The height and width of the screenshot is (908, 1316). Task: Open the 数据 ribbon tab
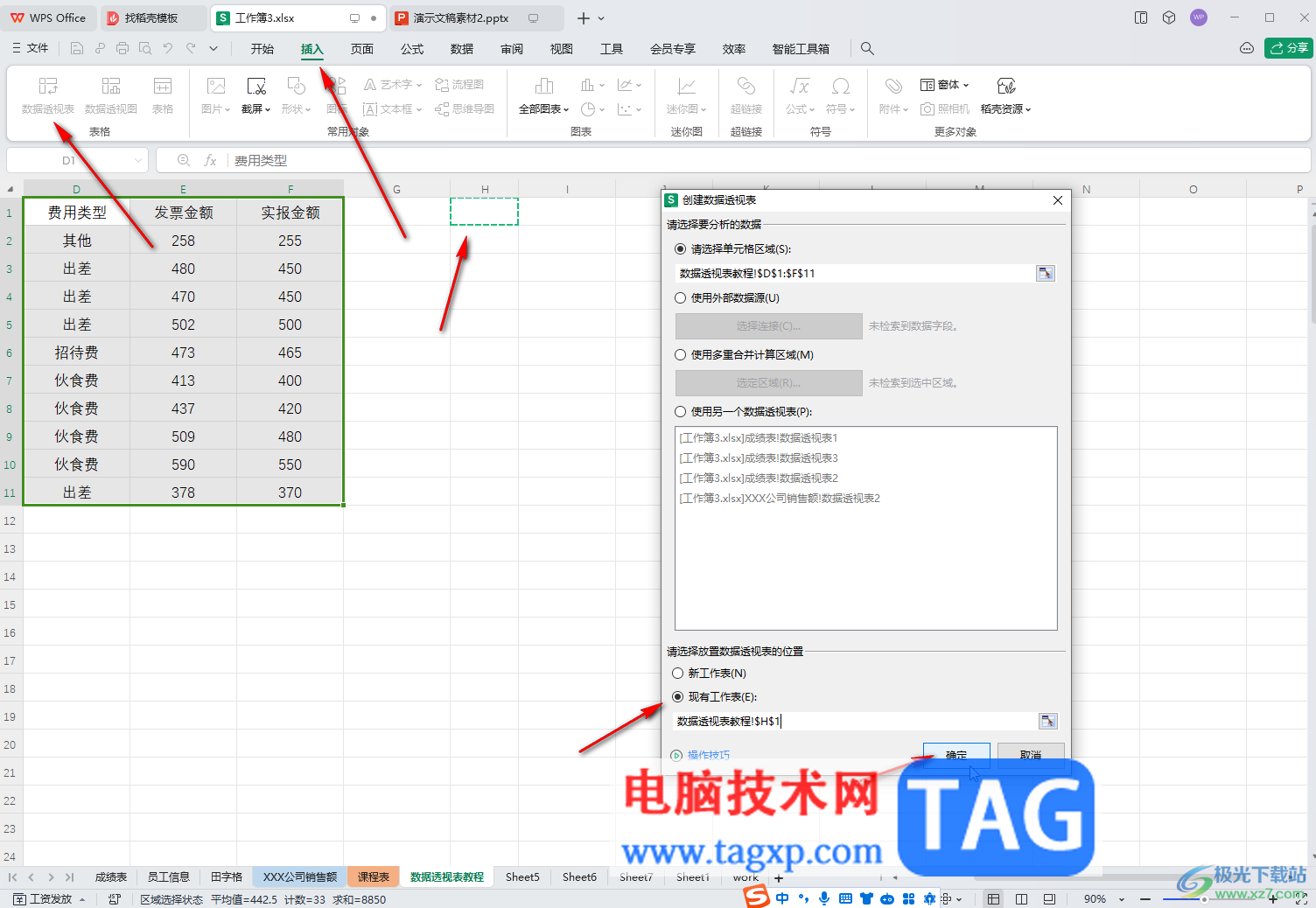coord(462,49)
